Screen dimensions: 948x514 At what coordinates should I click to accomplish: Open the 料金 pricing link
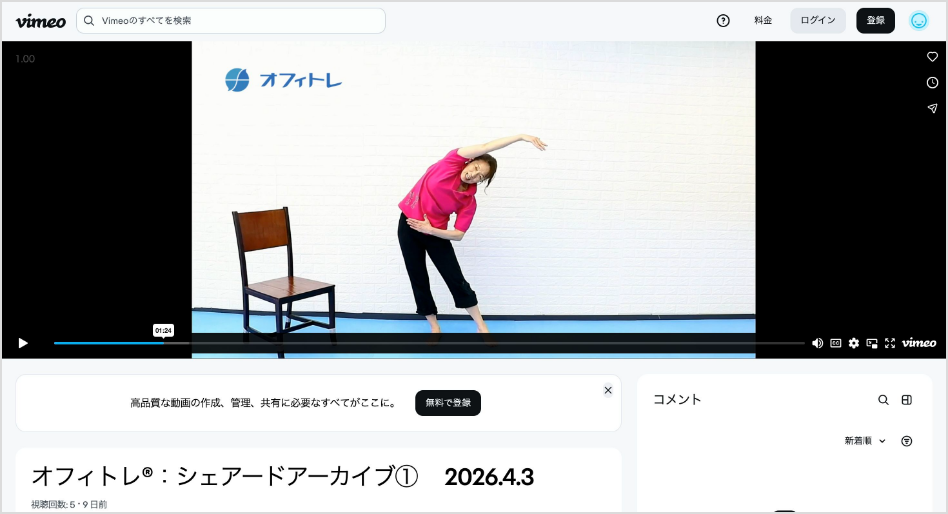(x=763, y=21)
